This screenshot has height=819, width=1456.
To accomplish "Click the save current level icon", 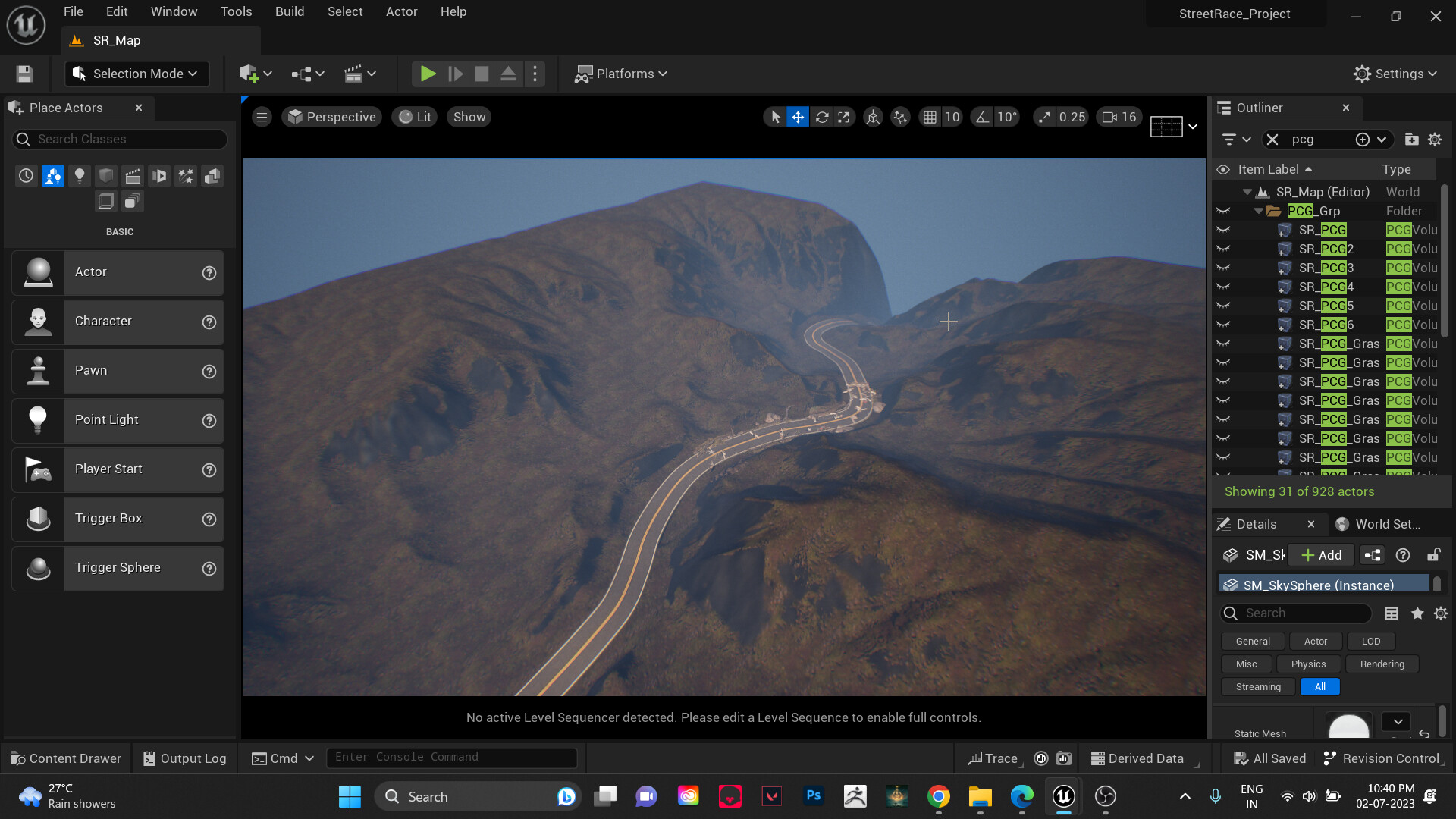I will [x=24, y=74].
